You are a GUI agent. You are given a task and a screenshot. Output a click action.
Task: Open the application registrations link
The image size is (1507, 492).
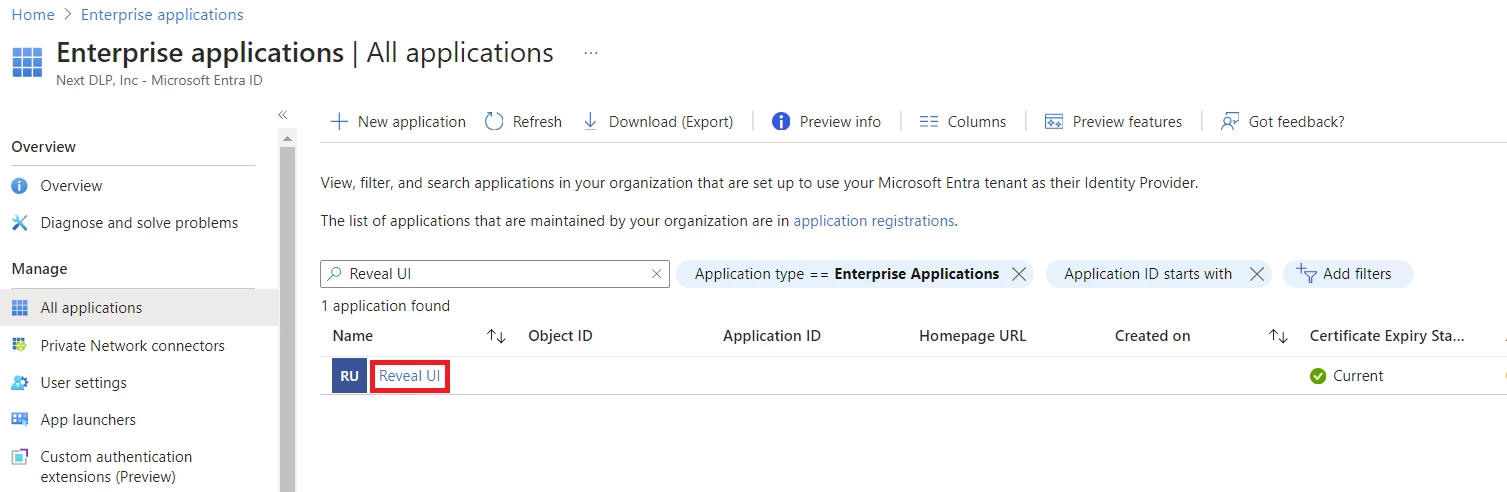(x=874, y=220)
